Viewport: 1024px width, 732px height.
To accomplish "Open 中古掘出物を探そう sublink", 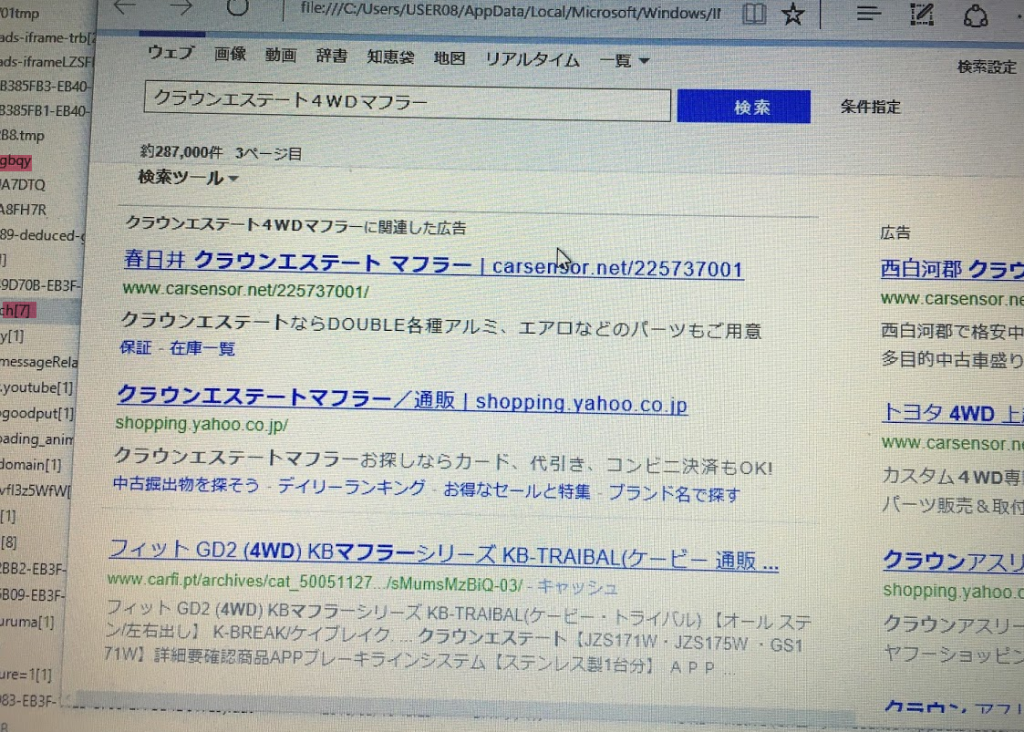I will pos(186,485).
